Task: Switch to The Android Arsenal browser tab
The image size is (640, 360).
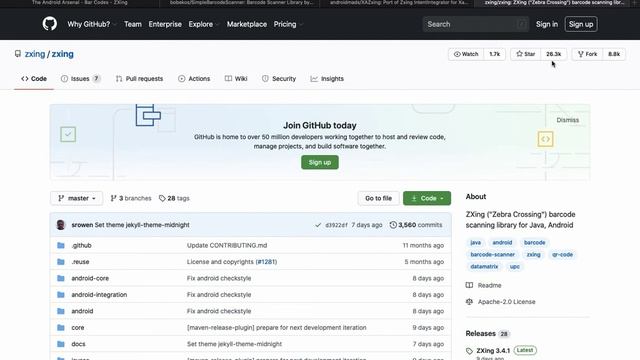Action: pyautogui.click(x=80, y=2)
